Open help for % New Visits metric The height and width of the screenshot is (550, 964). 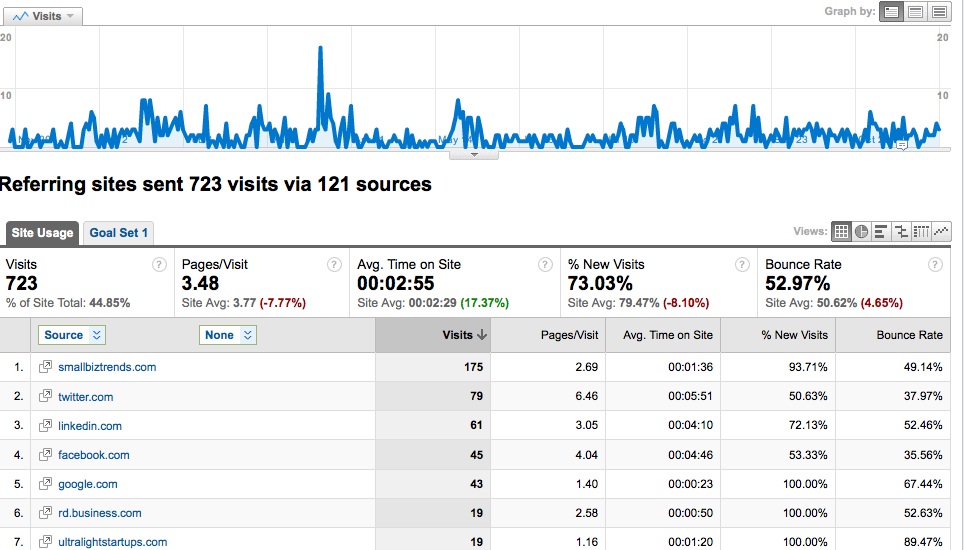point(742,265)
